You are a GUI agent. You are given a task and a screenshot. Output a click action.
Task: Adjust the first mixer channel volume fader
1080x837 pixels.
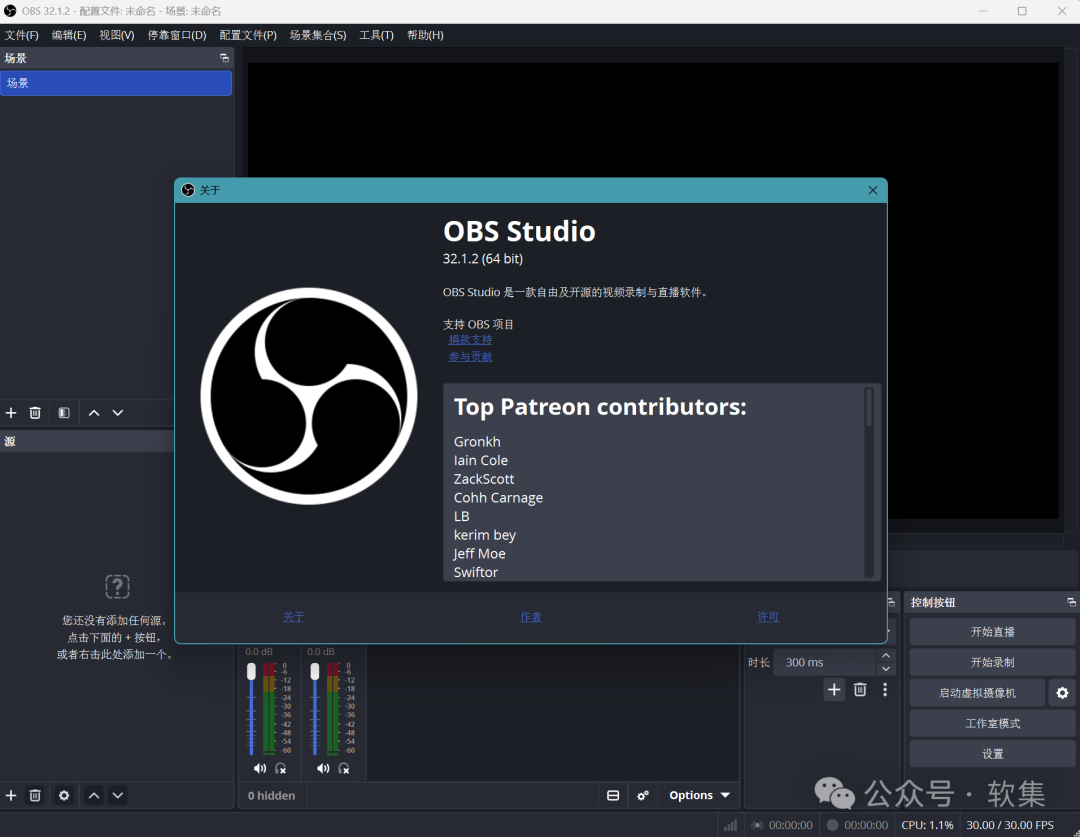point(251,671)
